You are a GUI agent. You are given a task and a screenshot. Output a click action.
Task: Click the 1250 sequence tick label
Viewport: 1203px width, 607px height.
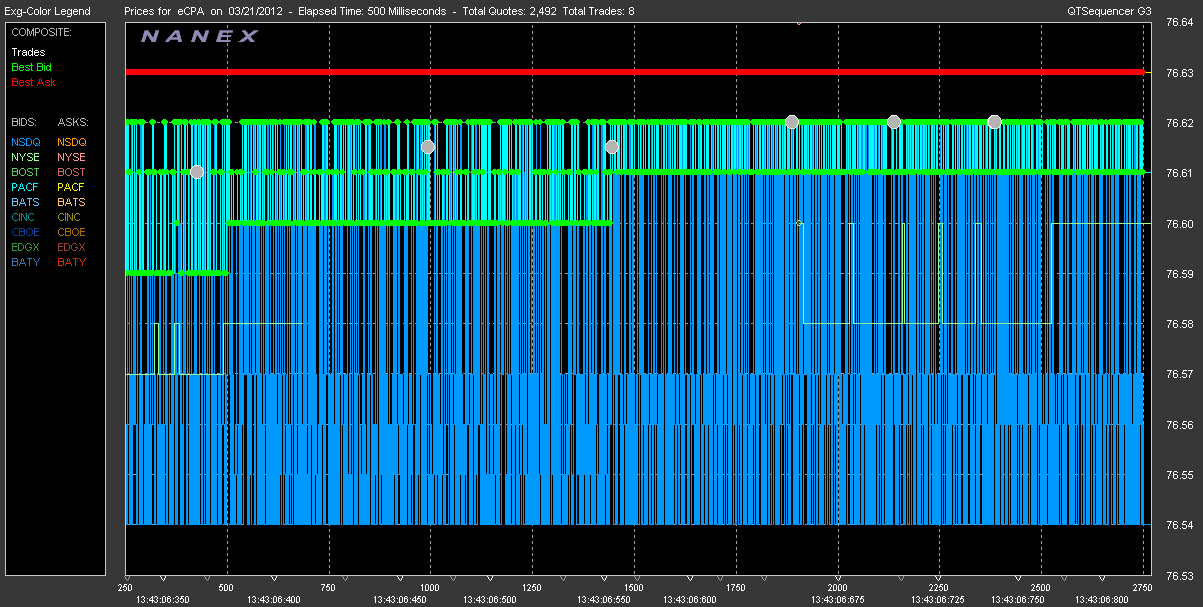(x=532, y=587)
